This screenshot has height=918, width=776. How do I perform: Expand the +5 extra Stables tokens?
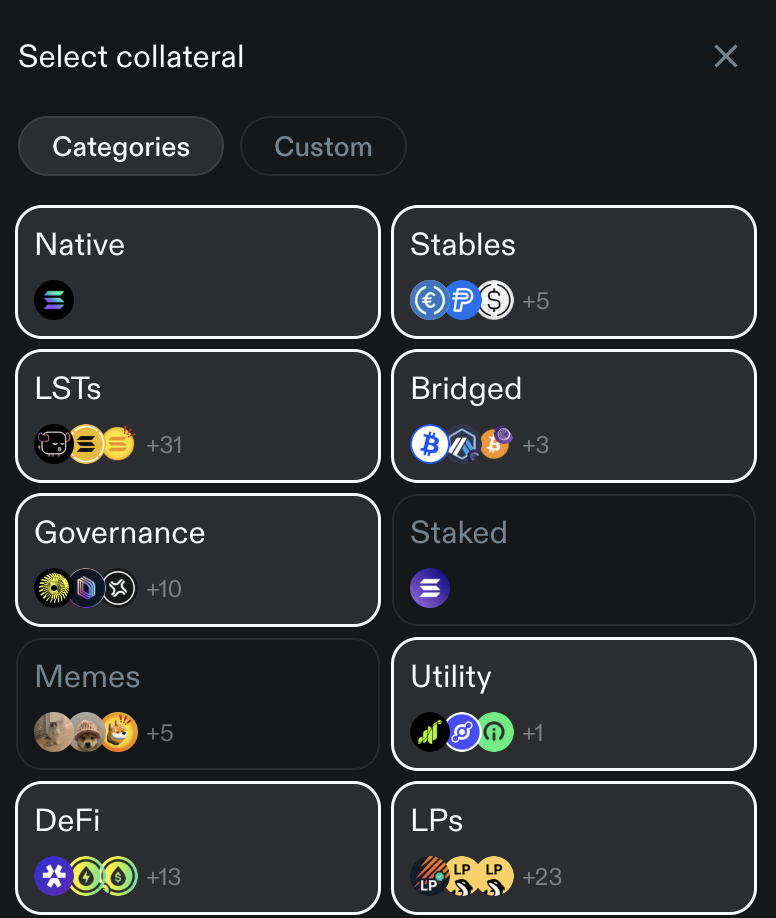[535, 299]
